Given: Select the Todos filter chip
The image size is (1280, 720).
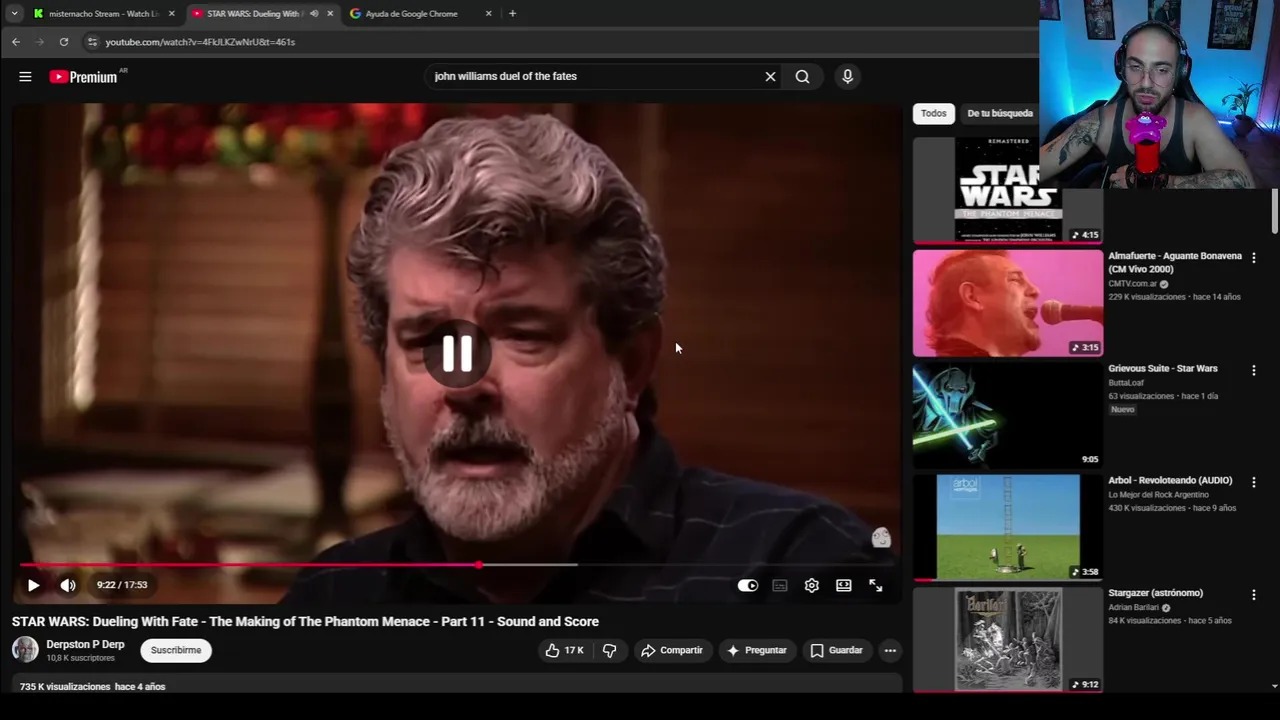Looking at the screenshot, I should [x=933, y=113].
